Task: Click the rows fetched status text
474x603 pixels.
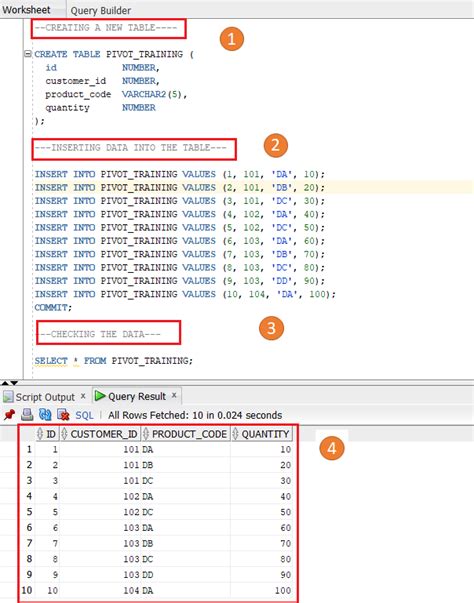Action: tap(195, 415)
